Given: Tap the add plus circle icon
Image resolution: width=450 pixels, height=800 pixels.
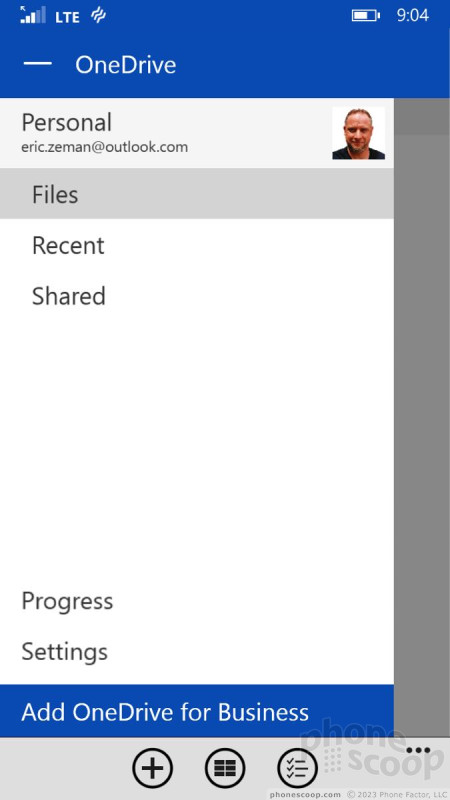Looking at the screenshot, I should pyautogui.click(x=153, y=768).
